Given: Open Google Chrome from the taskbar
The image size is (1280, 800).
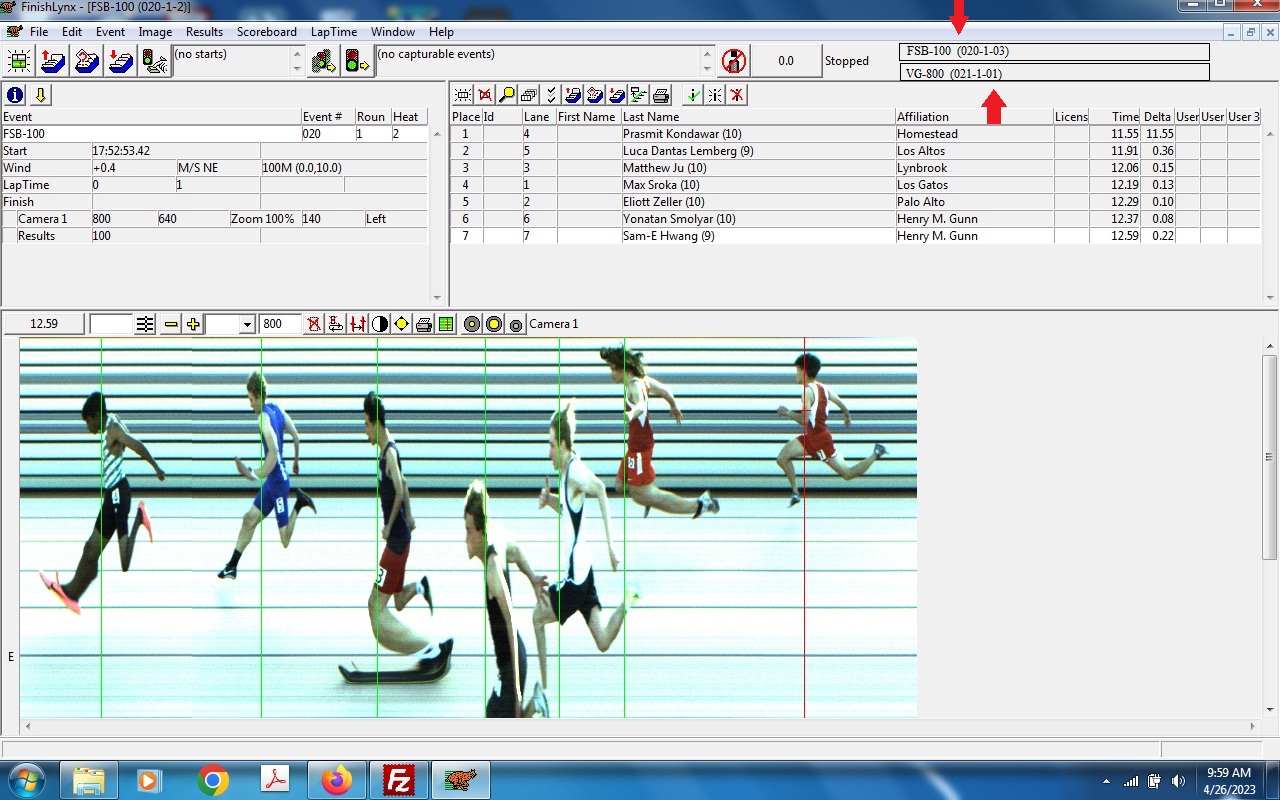Looking at the screenshot, I should pyautogui.click(x=212, y=780).
